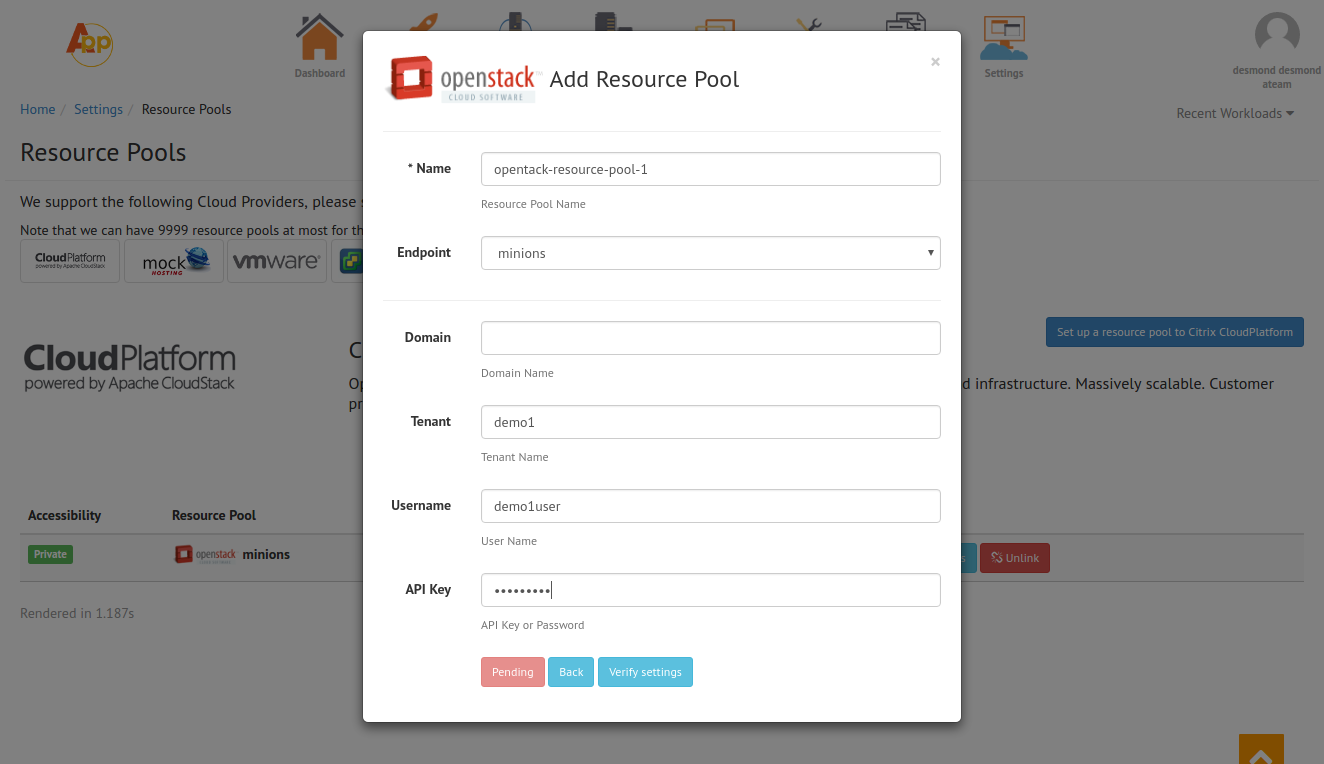Click the Accessibility column header

[x=64, y=515]
